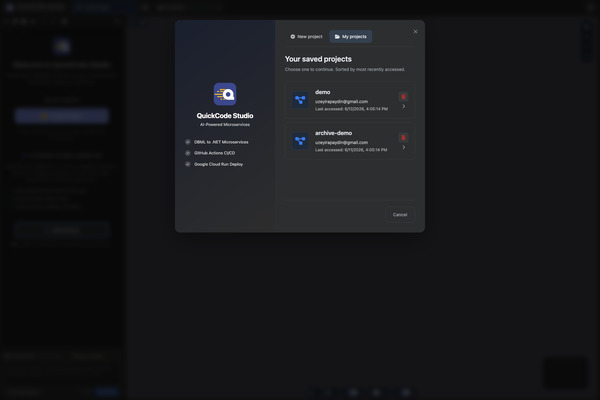Click the QuickCode Studio logo icon
600x400 pixels.
pos(225,94)
